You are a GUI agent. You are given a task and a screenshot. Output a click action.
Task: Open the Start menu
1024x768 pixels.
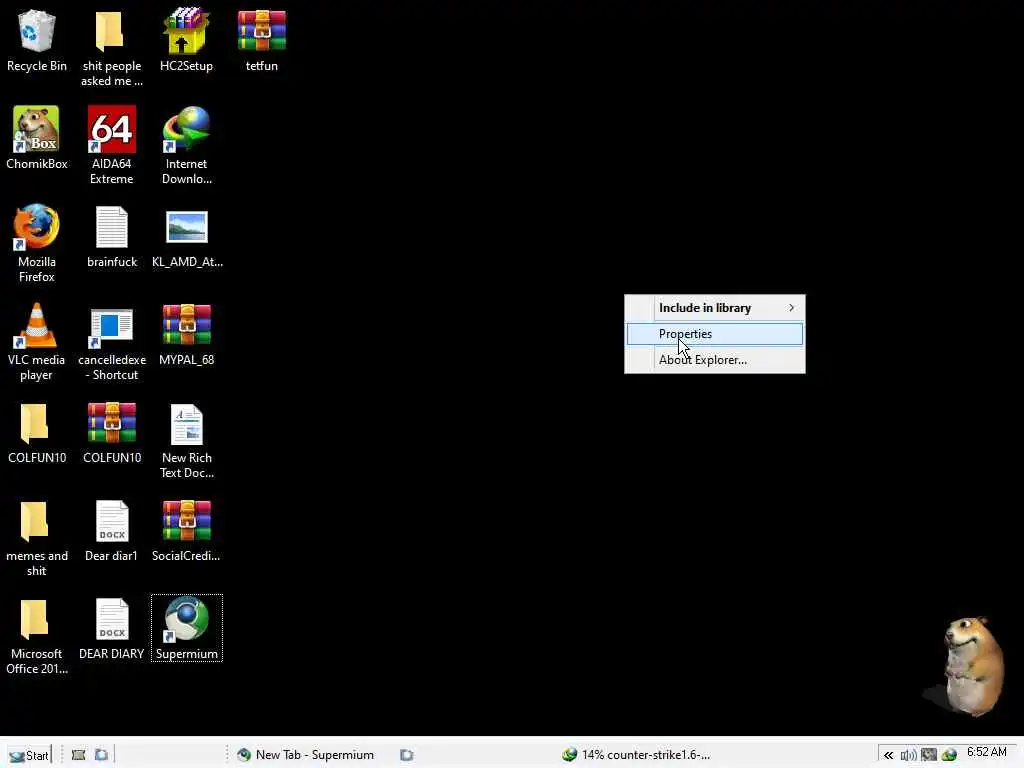29,755
